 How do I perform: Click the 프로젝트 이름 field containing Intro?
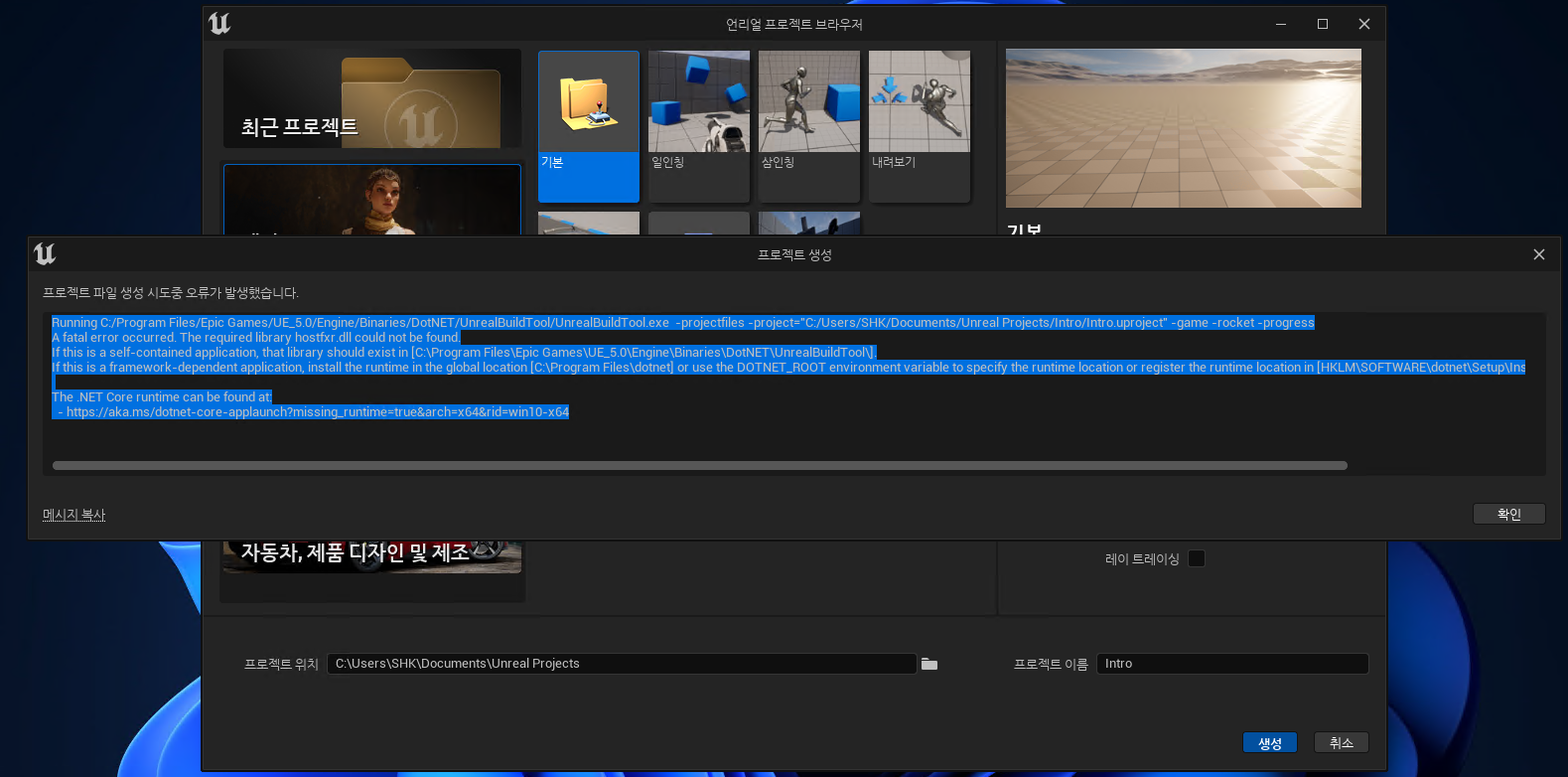tap(1232, 664)
